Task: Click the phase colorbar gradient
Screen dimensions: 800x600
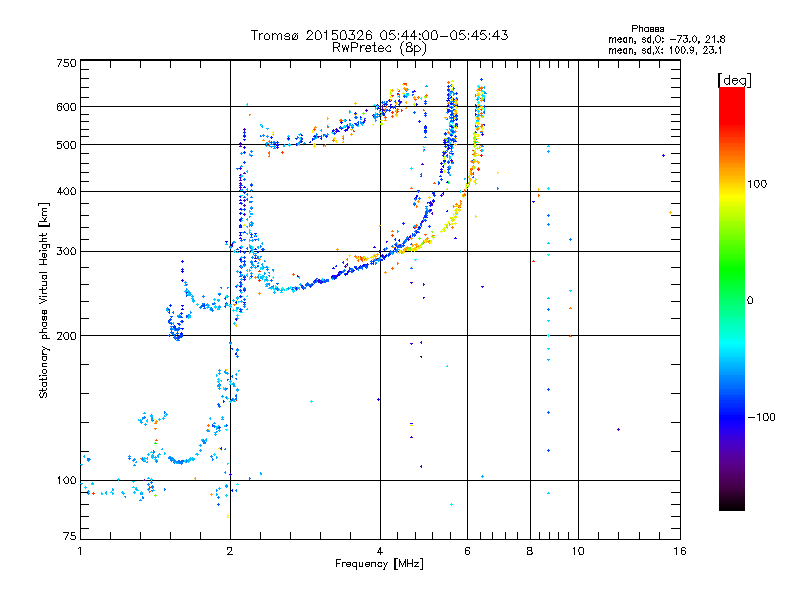Action: (x=732, y=299)
